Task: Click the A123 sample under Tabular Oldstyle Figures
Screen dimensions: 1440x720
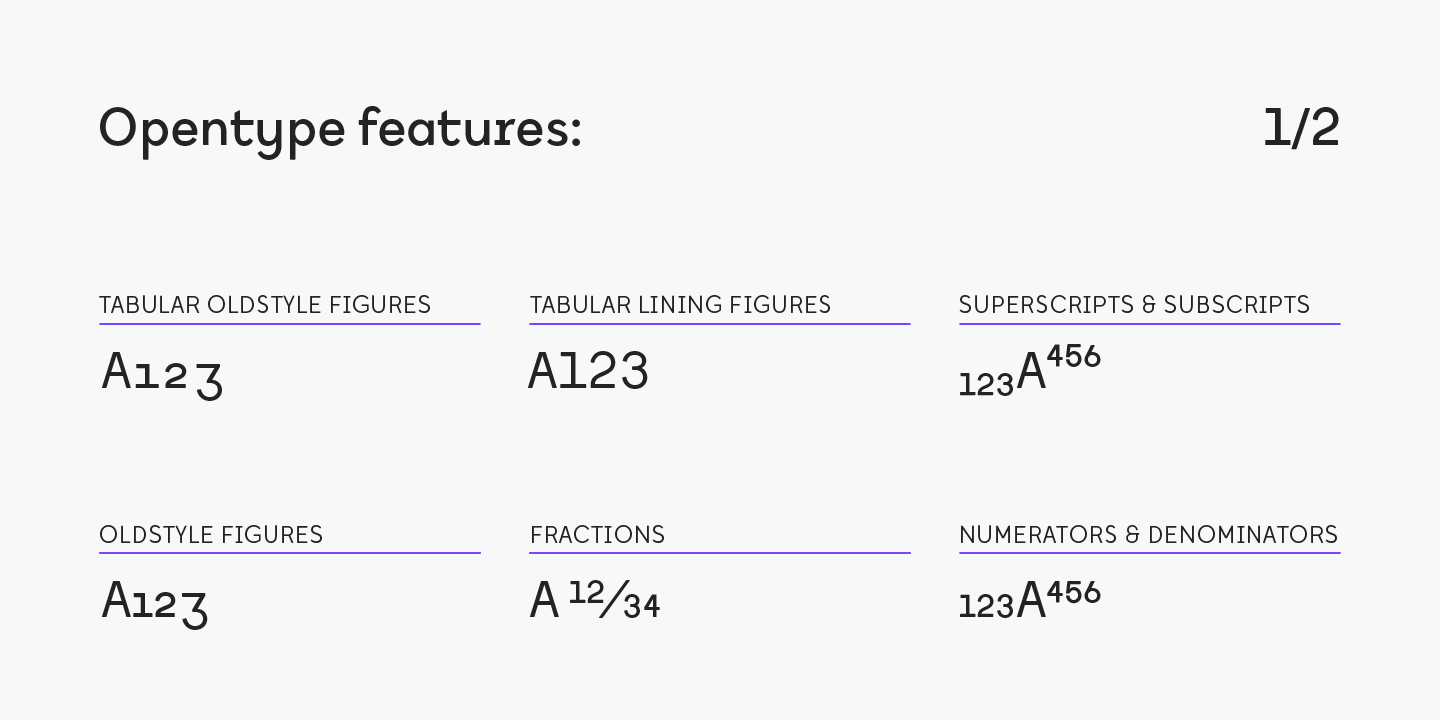Action: pos(162,373)
